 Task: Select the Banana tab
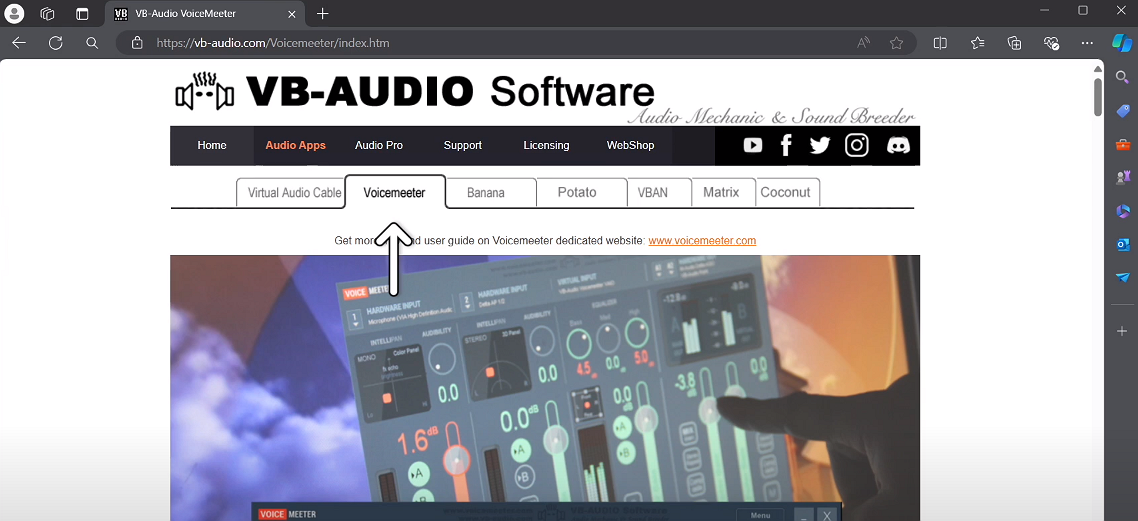click(x=491, y=193)
